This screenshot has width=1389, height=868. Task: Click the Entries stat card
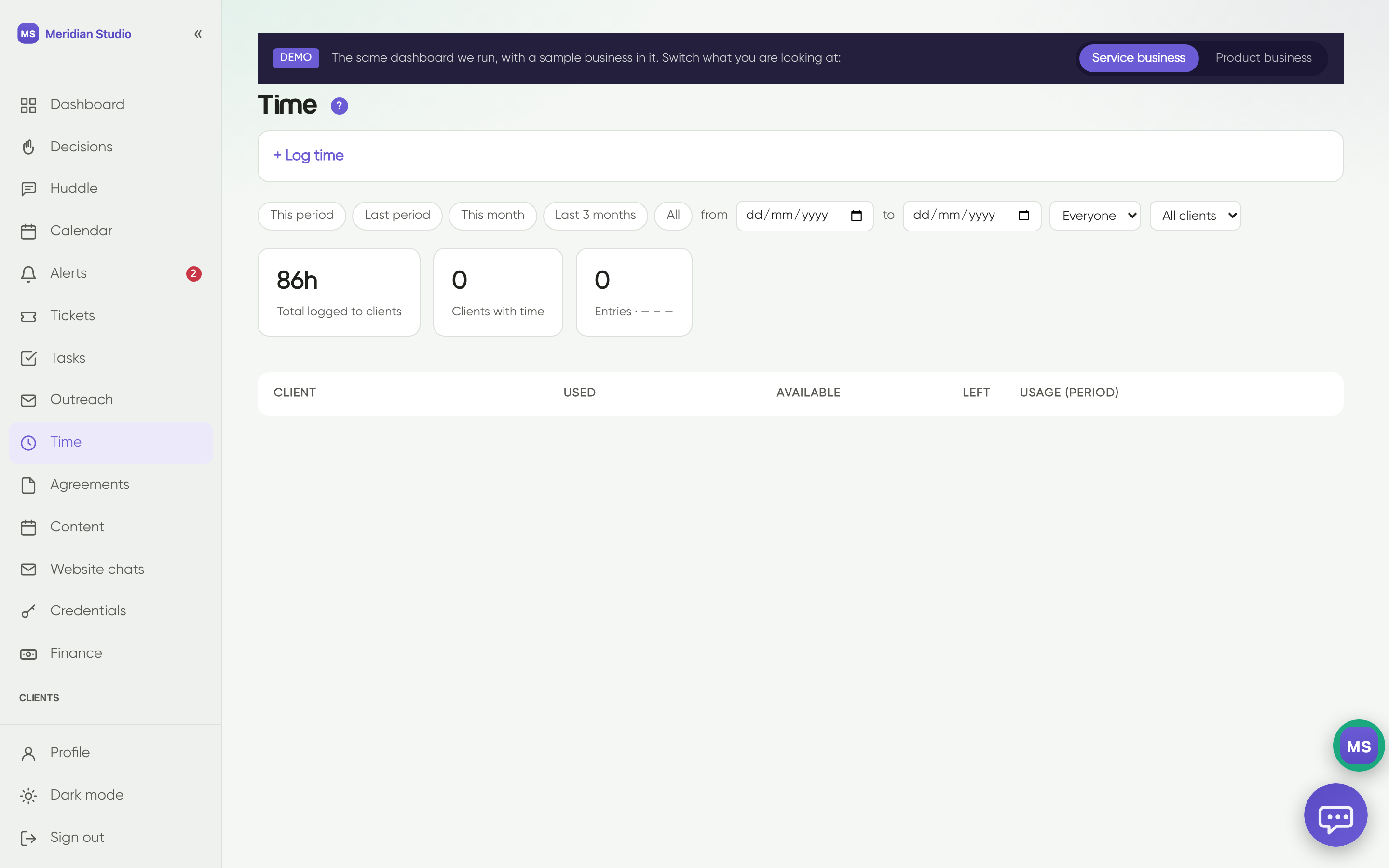[634, 292]
